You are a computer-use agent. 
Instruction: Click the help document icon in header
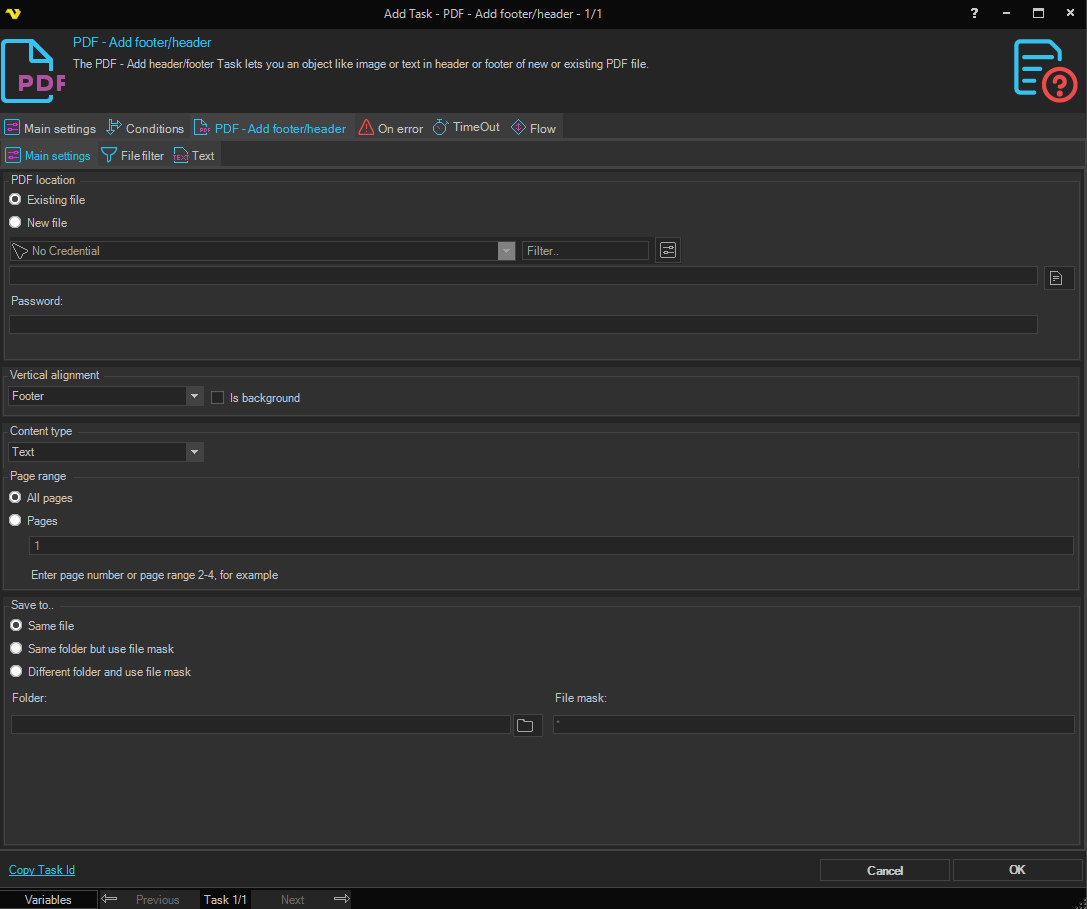click(1045, 70)
